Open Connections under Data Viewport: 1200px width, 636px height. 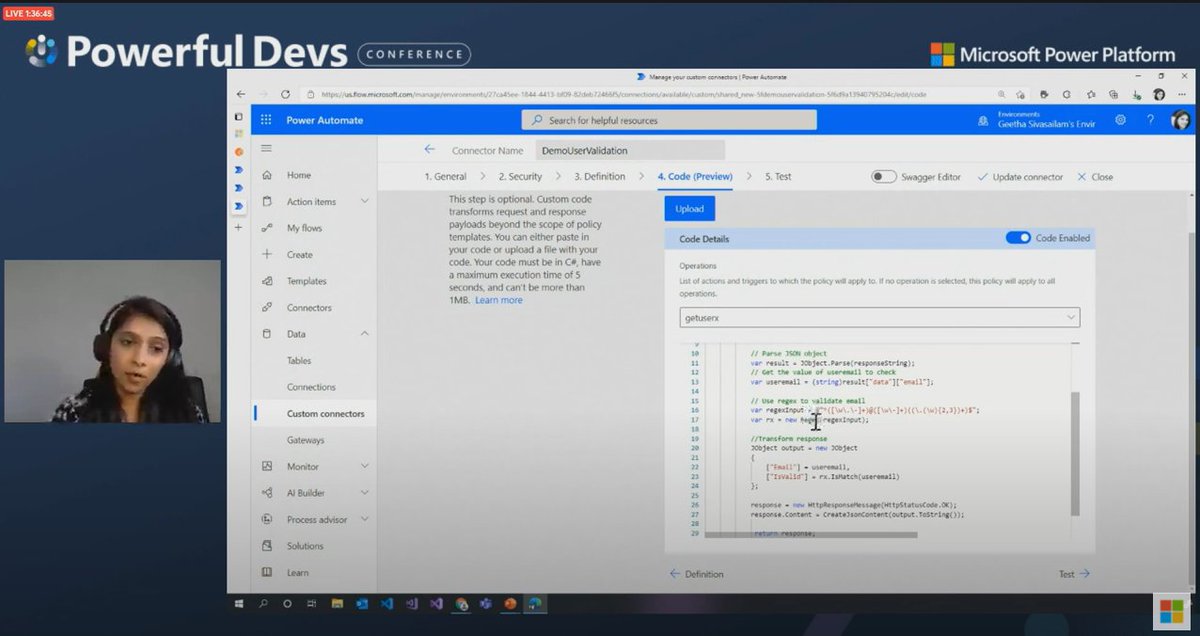pyautogui.click(x=311, y=387)
